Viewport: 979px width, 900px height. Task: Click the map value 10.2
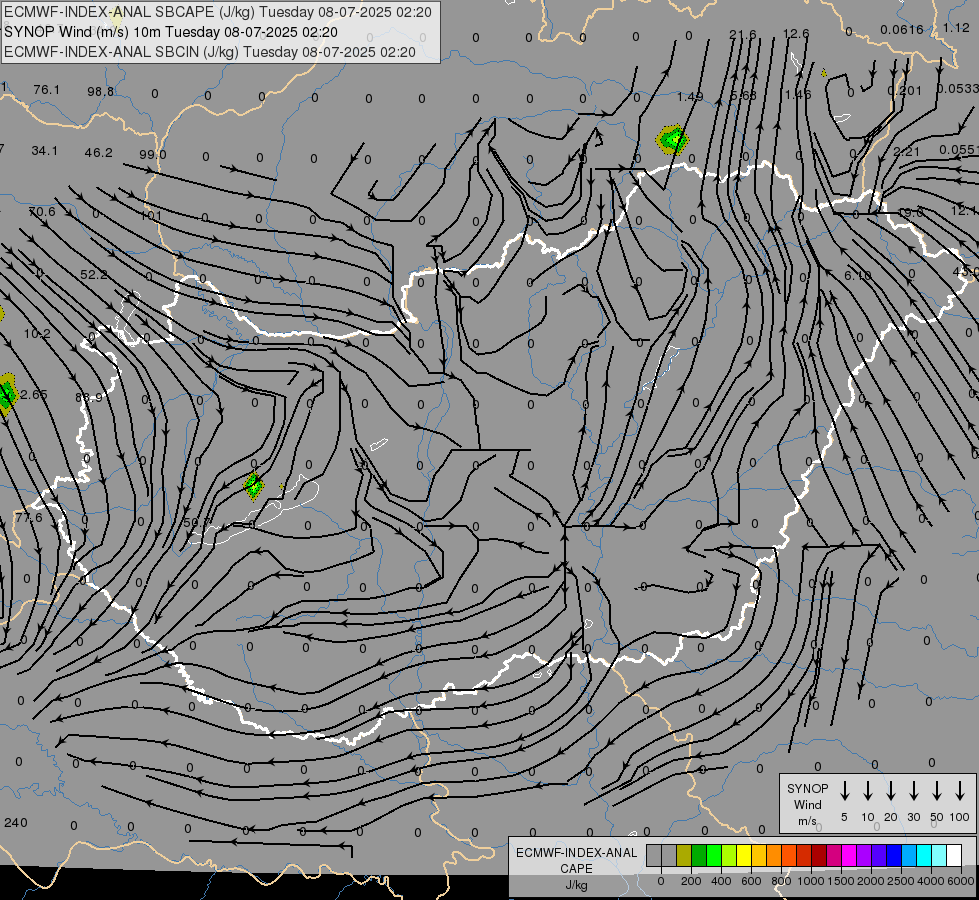point(37,334)
